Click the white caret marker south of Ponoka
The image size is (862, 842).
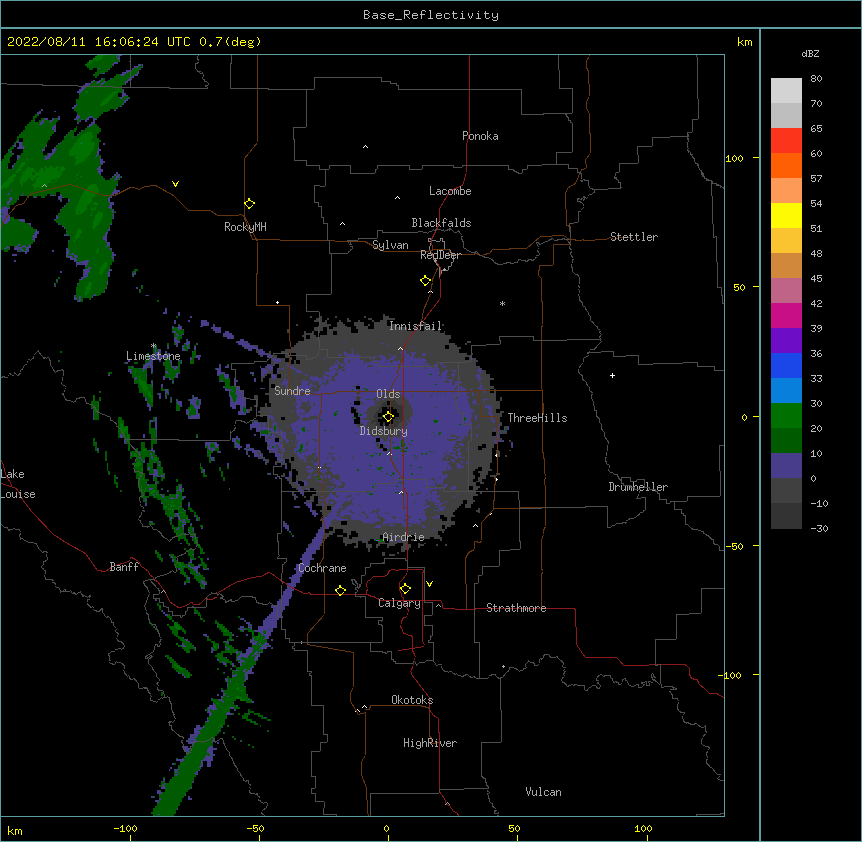(366, 147)
